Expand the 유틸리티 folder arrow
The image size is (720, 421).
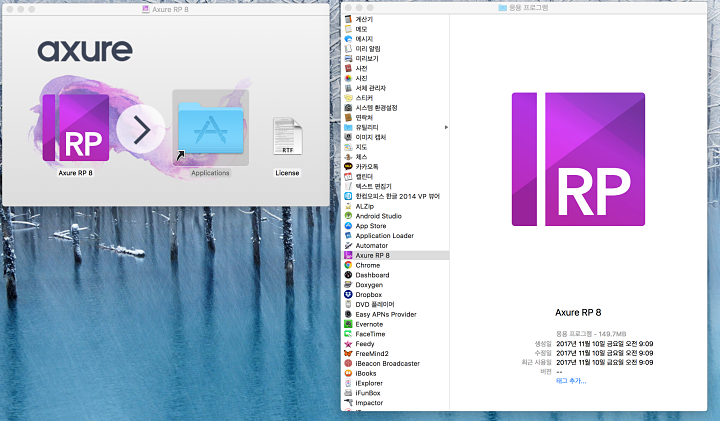(446, 127)
